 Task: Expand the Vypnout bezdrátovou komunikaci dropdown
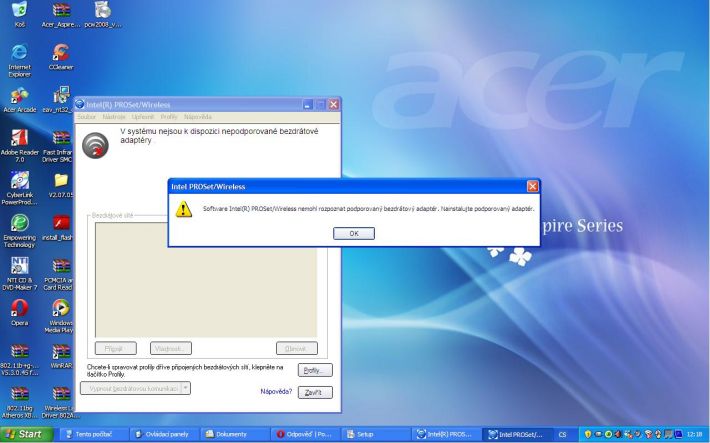point(185,388)
